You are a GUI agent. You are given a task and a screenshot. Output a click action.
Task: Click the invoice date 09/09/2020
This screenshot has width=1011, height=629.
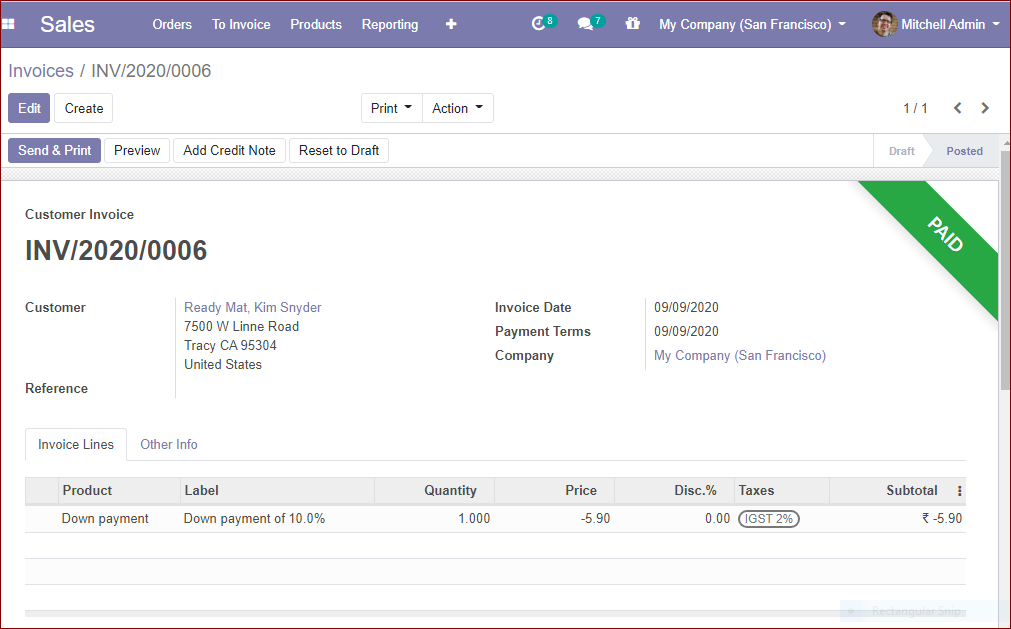686,307
